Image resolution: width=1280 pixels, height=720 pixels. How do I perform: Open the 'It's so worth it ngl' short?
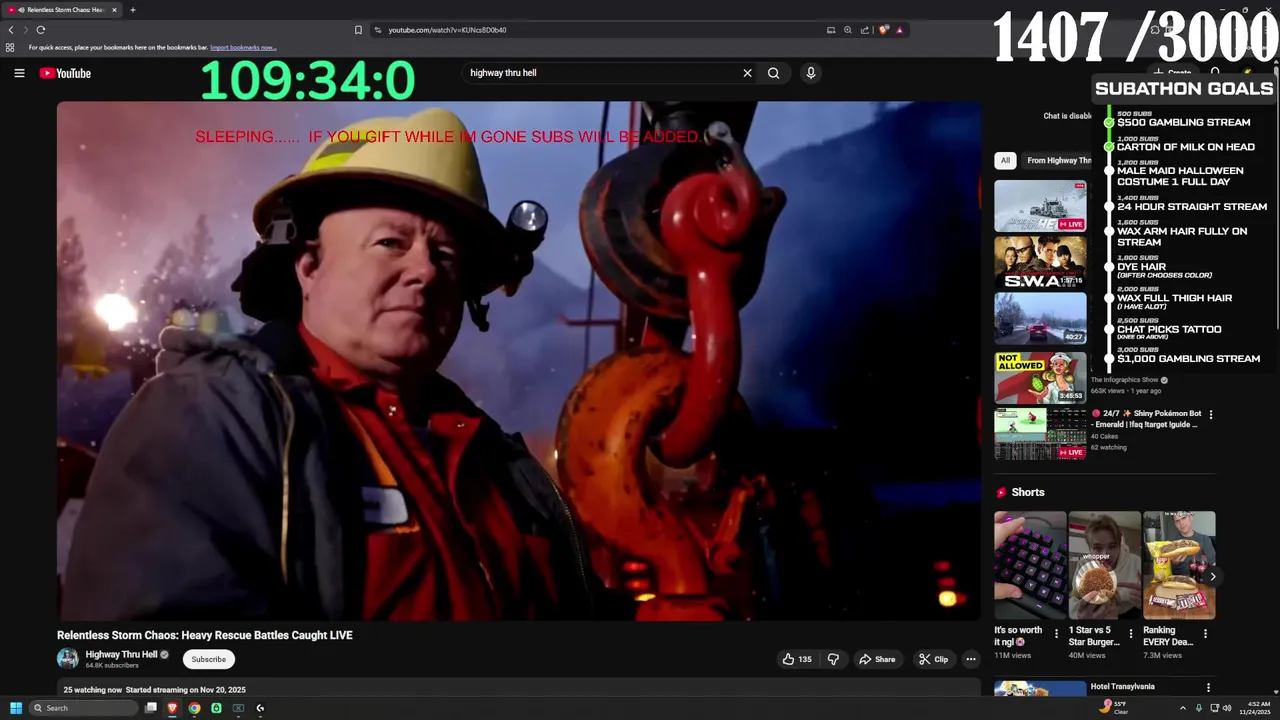[x=1030, y=565]
